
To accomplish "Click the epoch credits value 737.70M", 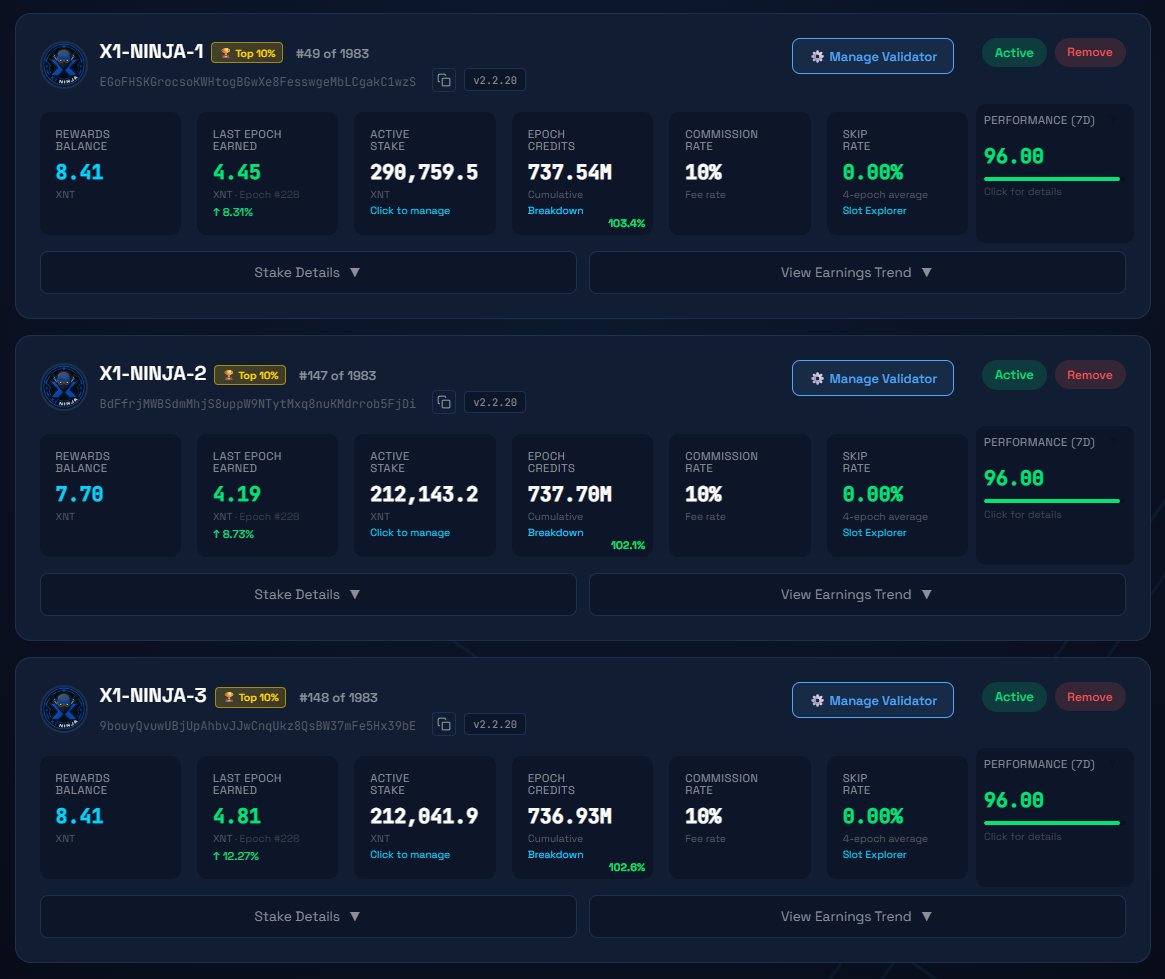I will point(570,494).
